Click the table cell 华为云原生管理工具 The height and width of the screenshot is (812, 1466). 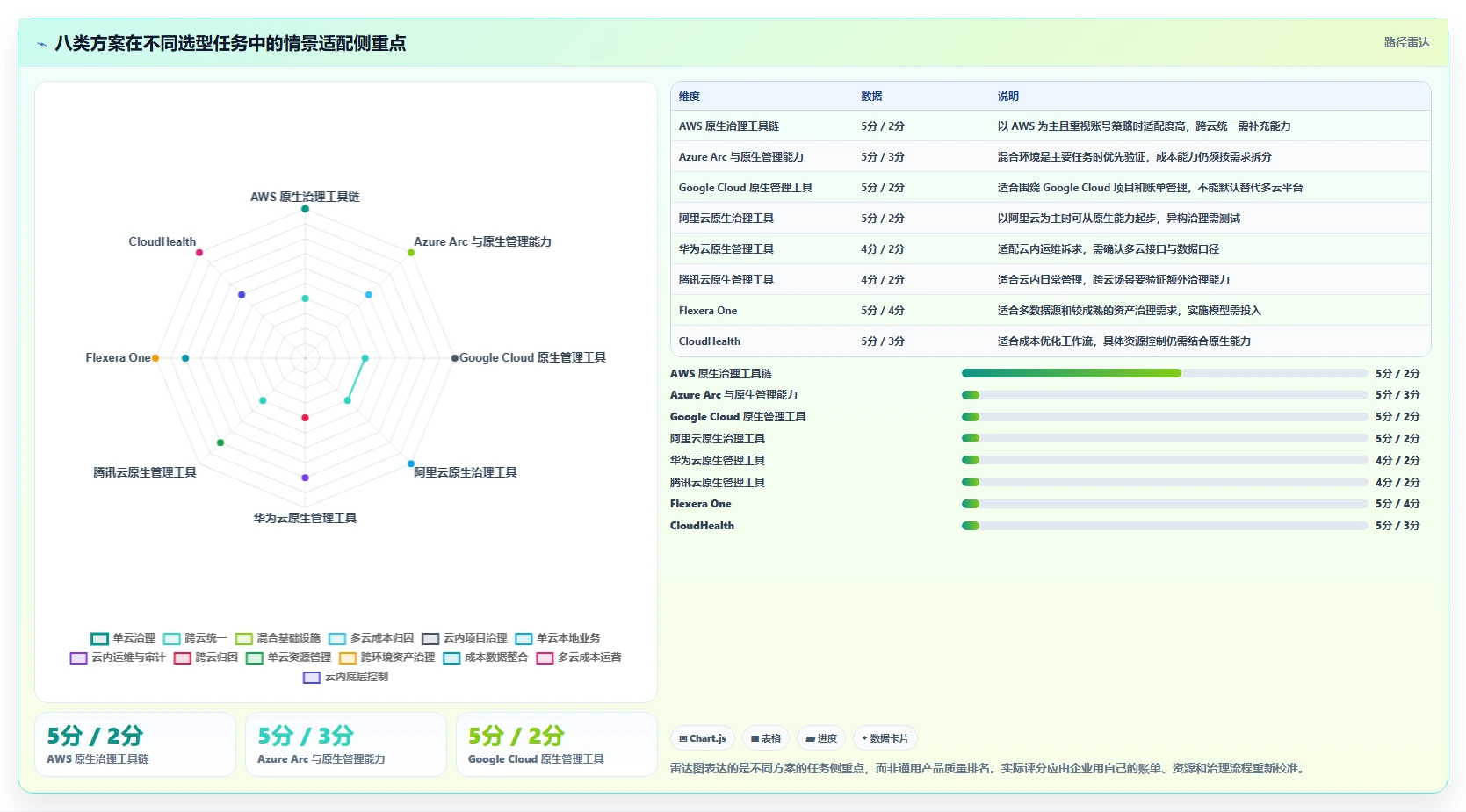tap(726, 249)
